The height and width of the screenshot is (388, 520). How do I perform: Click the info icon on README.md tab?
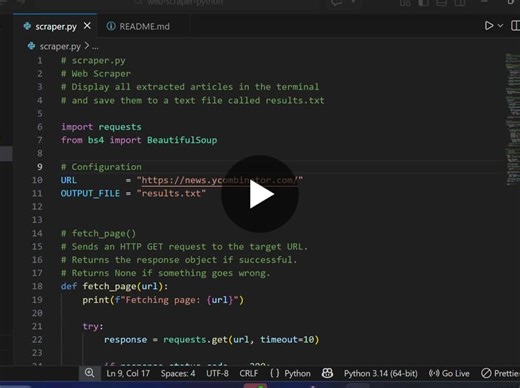point(111,26)
